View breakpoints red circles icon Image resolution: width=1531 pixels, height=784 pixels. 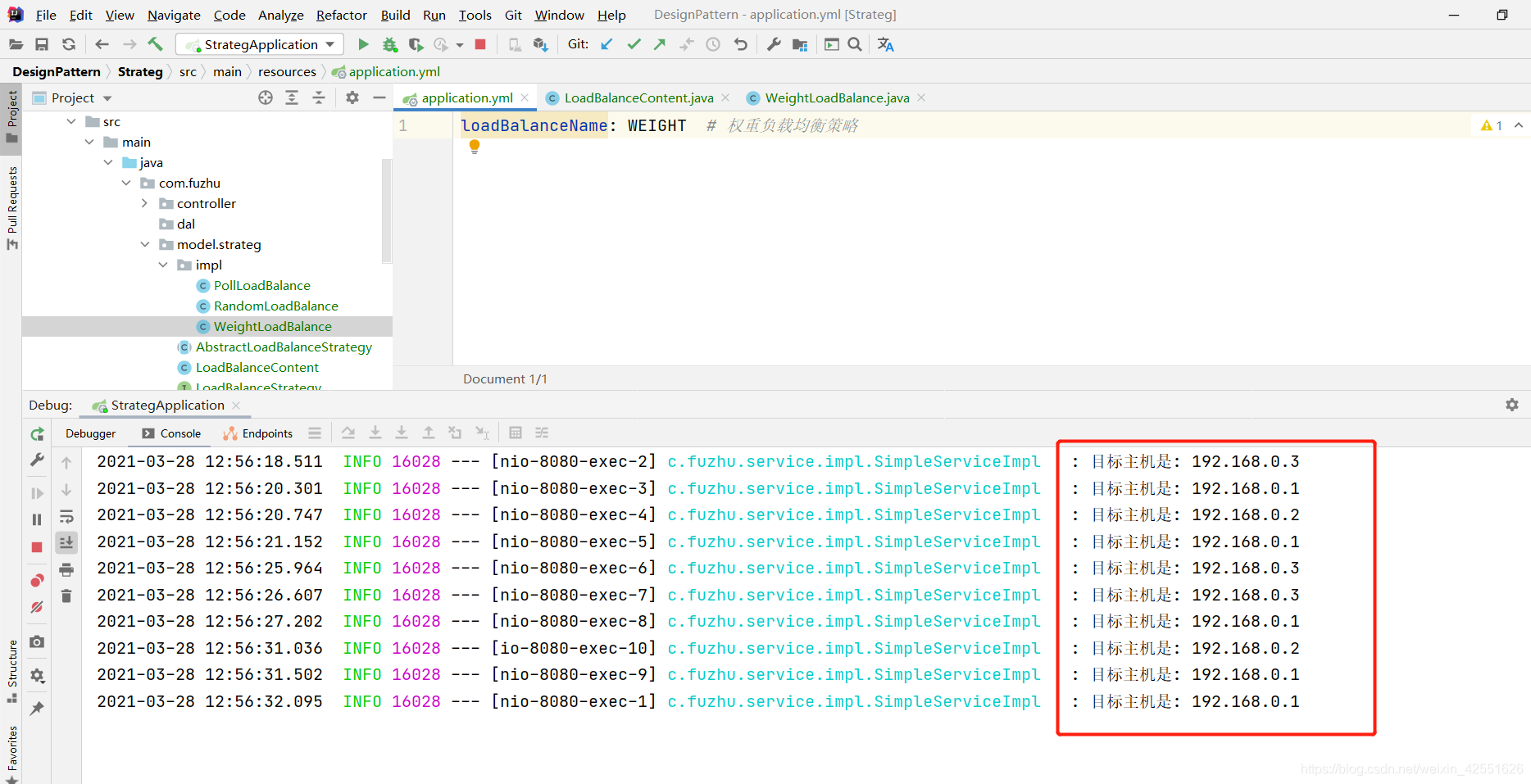37,581
